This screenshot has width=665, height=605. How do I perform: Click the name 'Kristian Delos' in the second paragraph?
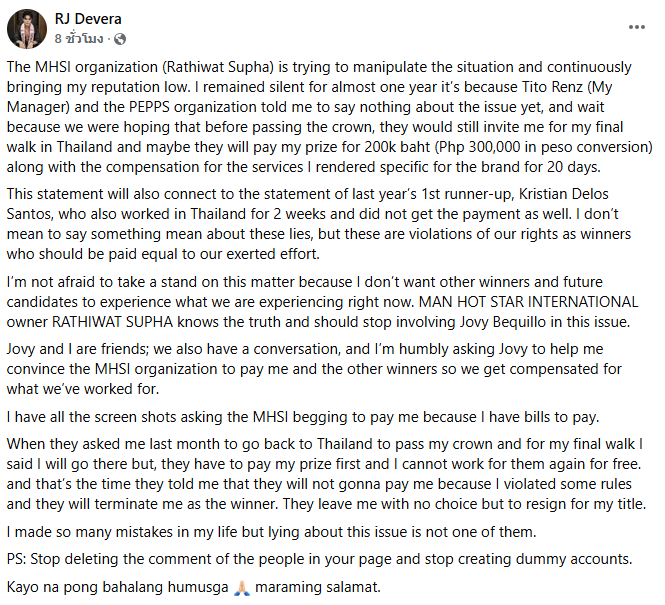click(x=564, y=194)
